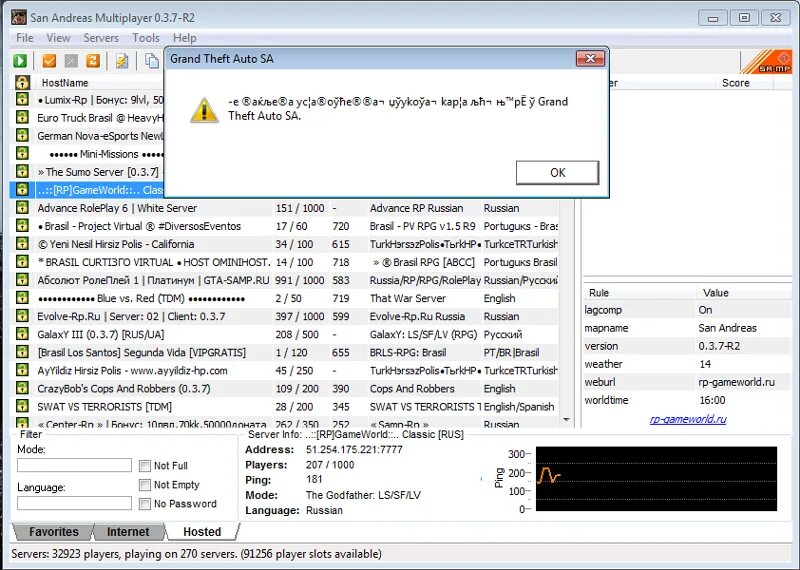Click the lock icon beside Yeni Nesil Hirsiz Polis
The image size is (800, 570).
tap(22, 244)
